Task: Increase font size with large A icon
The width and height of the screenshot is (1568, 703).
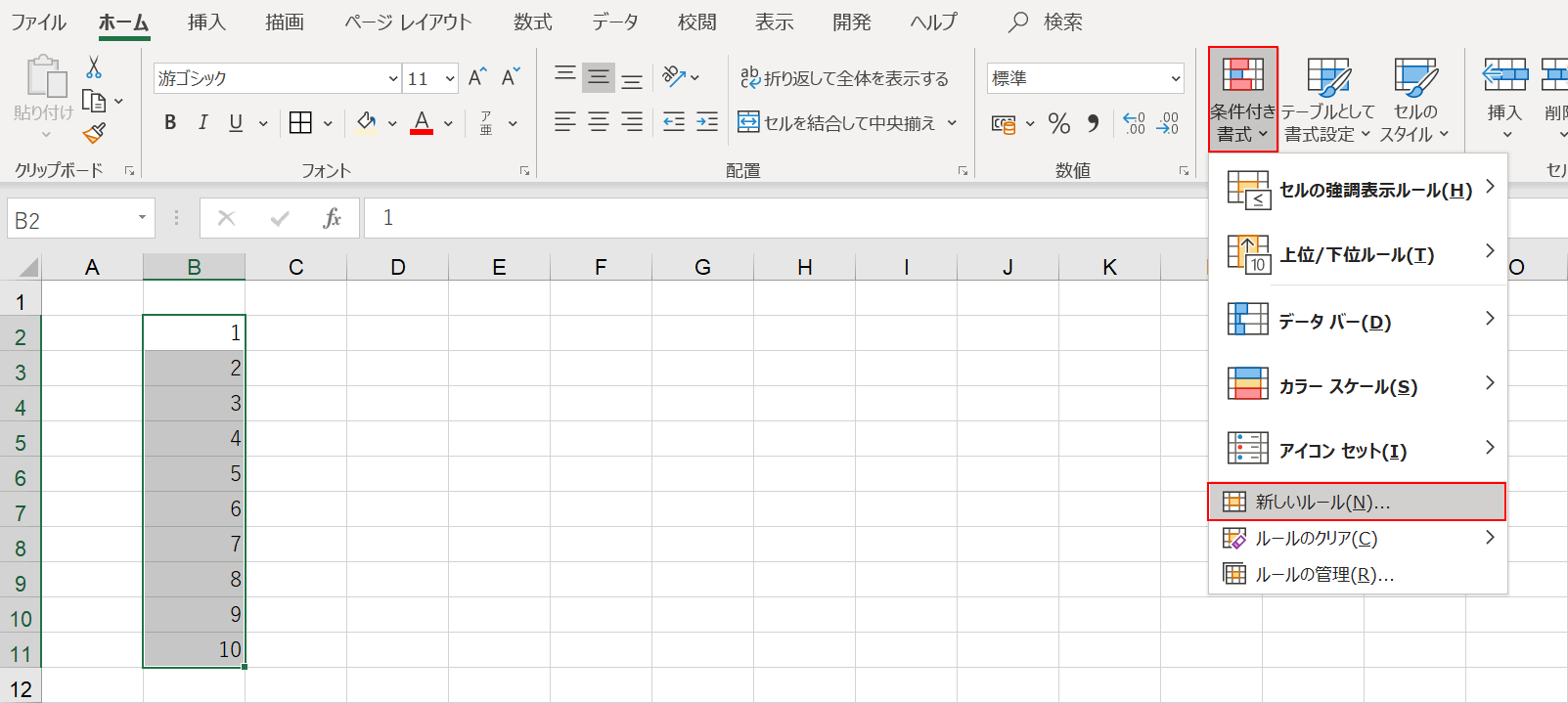Action: pyautogui.click(x=477, y=78)
